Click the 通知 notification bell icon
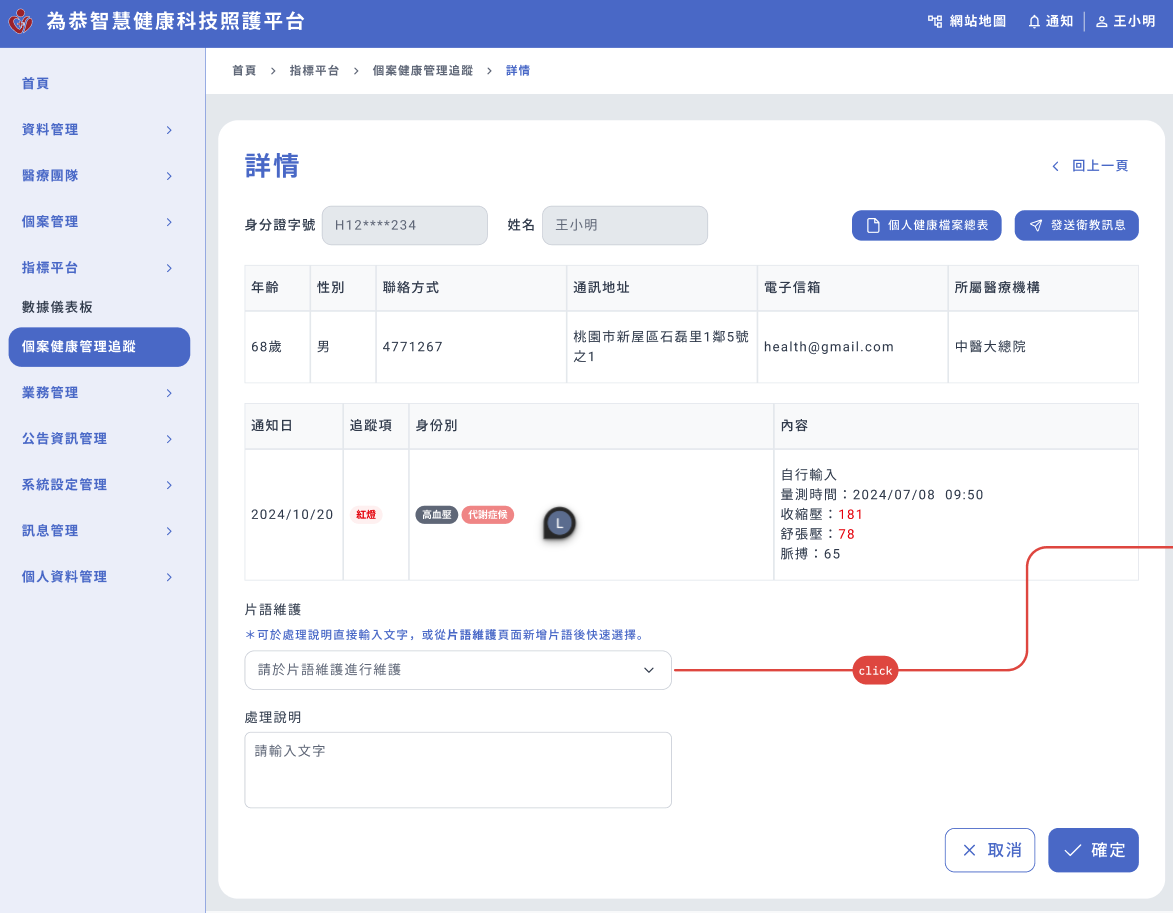 pos(1034,21)
